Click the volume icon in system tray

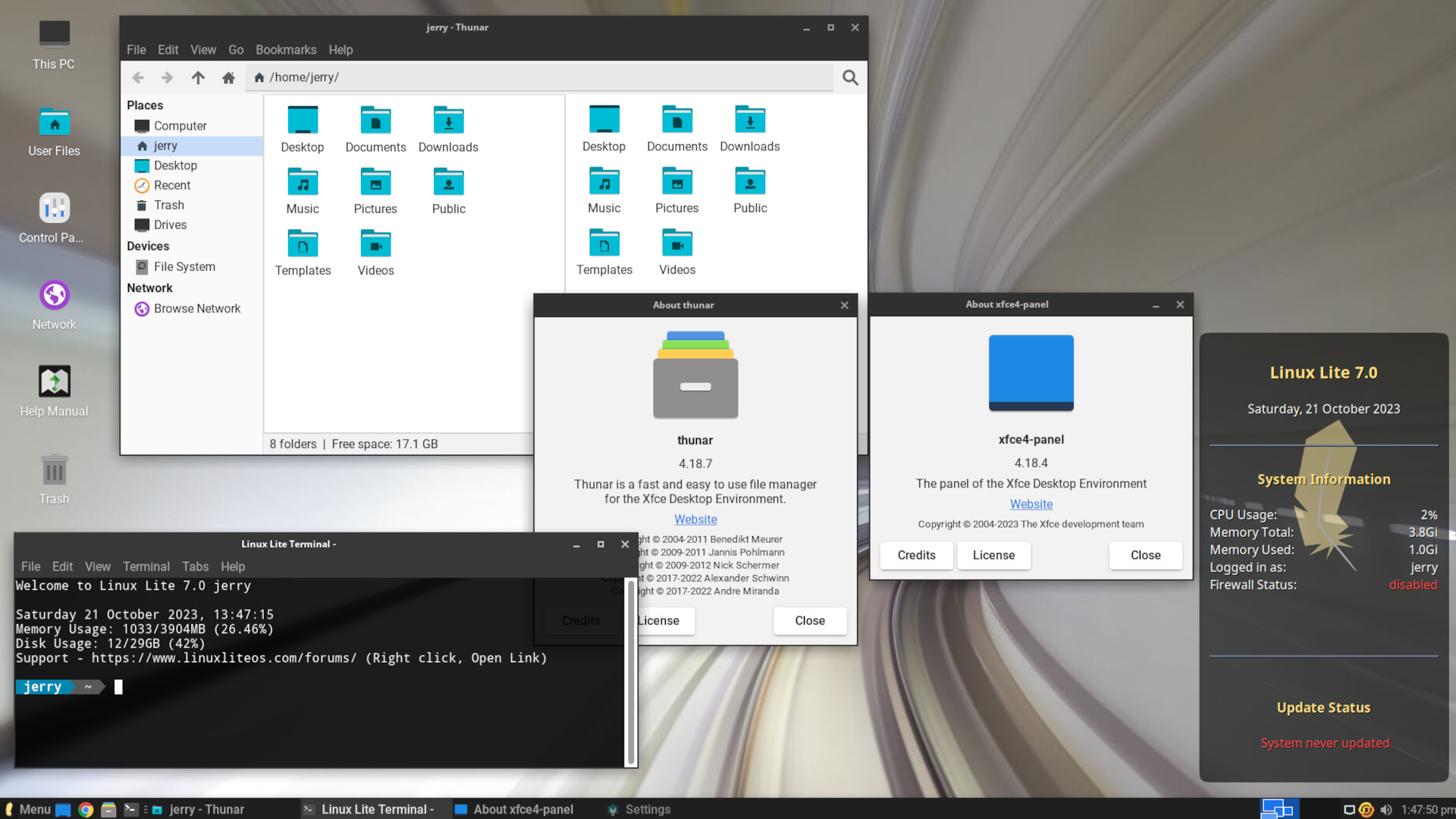click(1385, 809)
